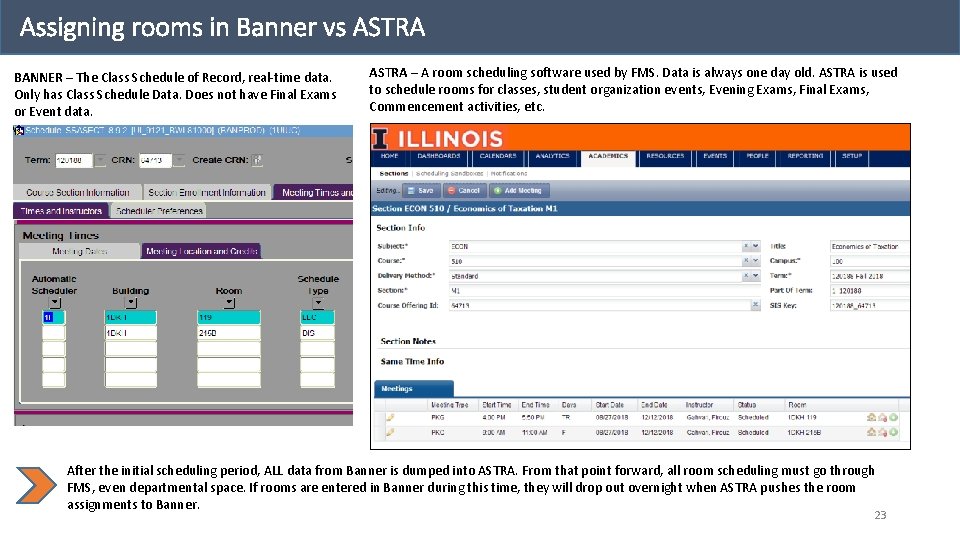The image size is (960, 540).
Task: Select the Meetings tab in ASTRA
Action: pyautogui.click(x=414, y=389)
